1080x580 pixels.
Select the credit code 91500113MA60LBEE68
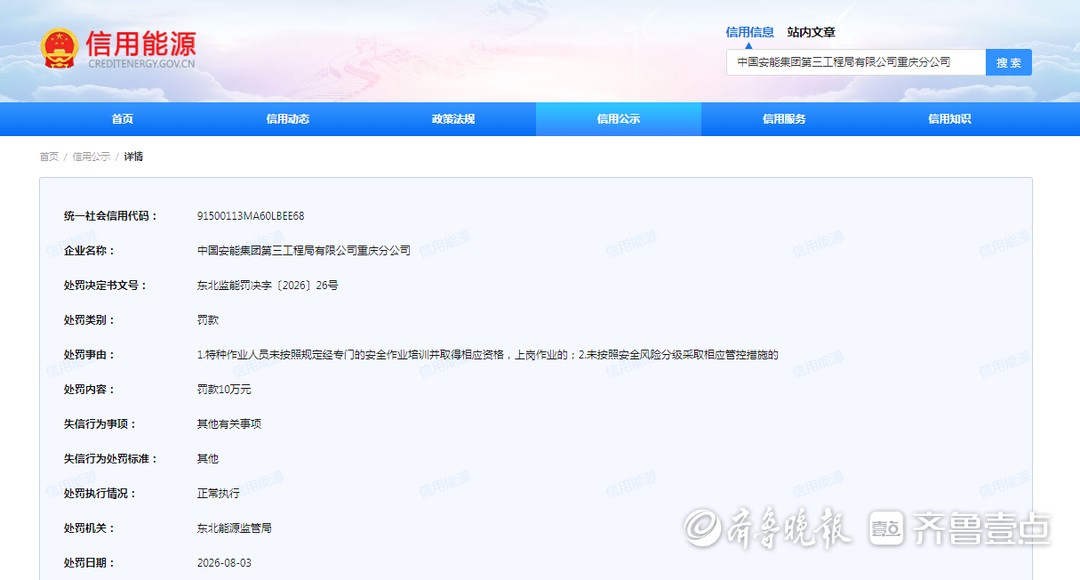click(x=251, y=216)
